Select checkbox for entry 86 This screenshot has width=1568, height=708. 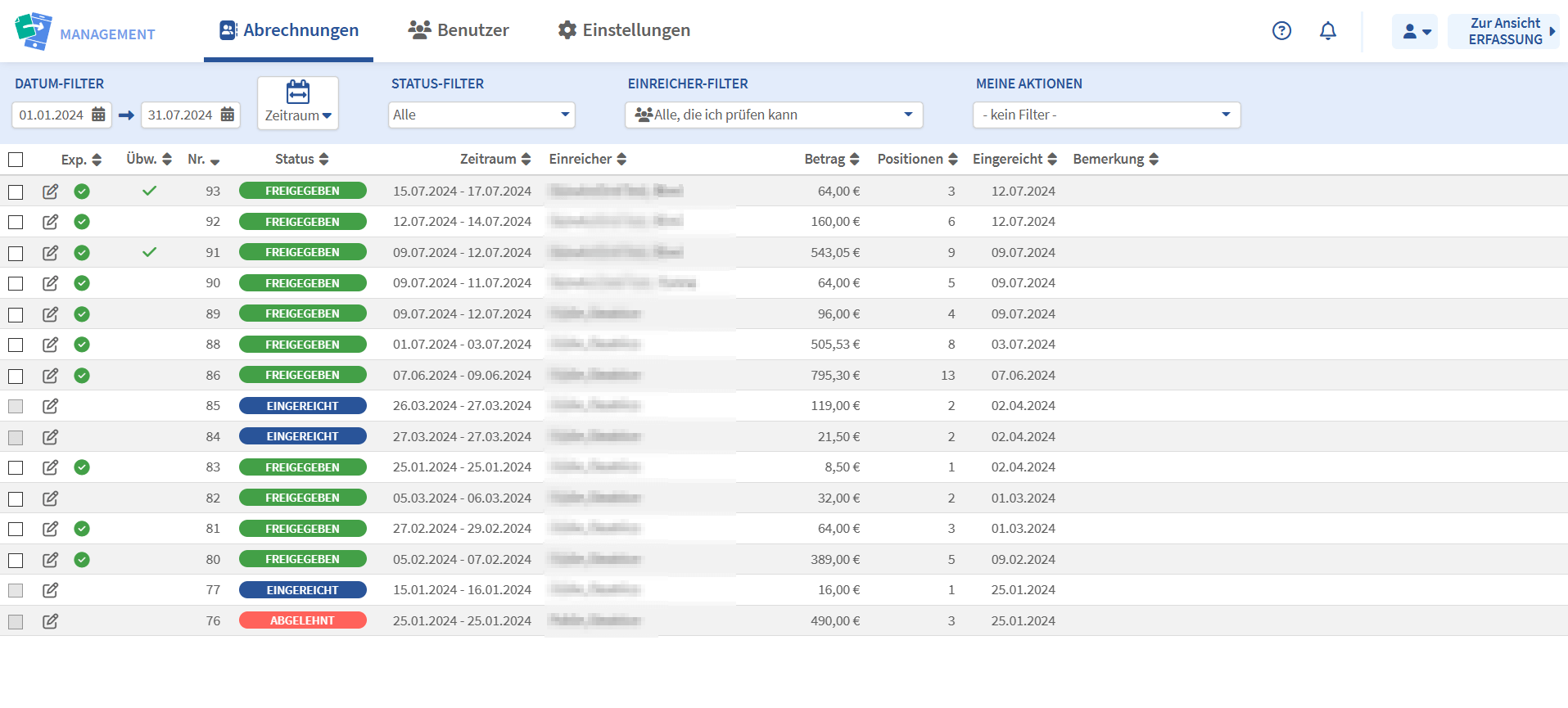16,376
